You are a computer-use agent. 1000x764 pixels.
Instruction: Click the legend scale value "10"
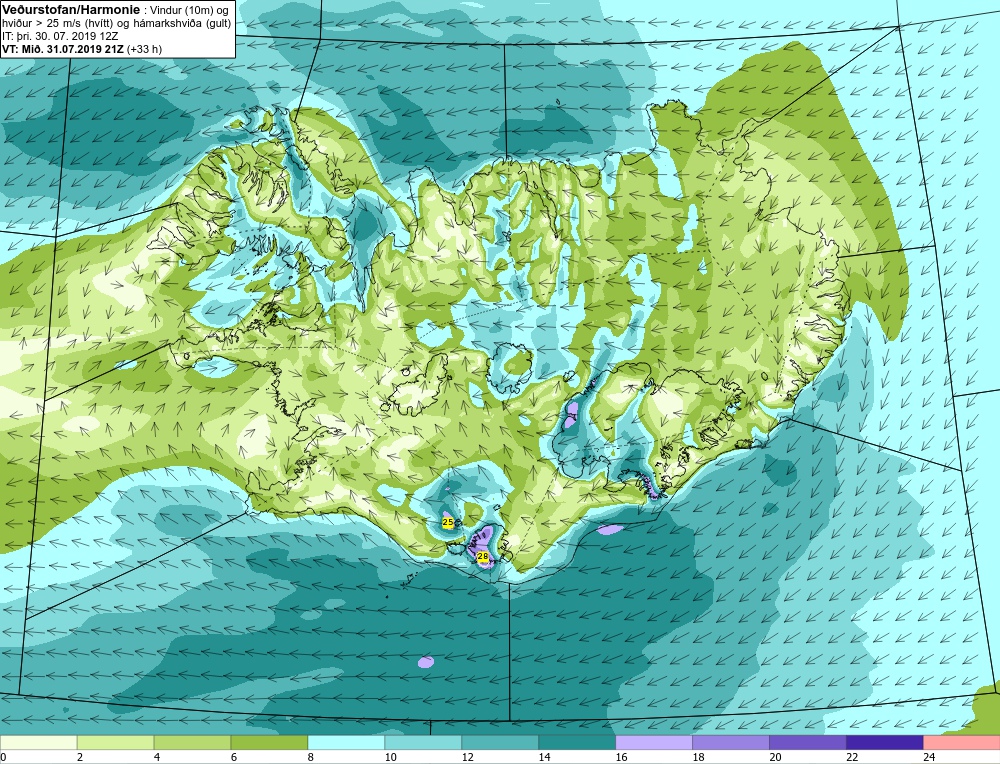pyautogui.click(x=390, y=757)
